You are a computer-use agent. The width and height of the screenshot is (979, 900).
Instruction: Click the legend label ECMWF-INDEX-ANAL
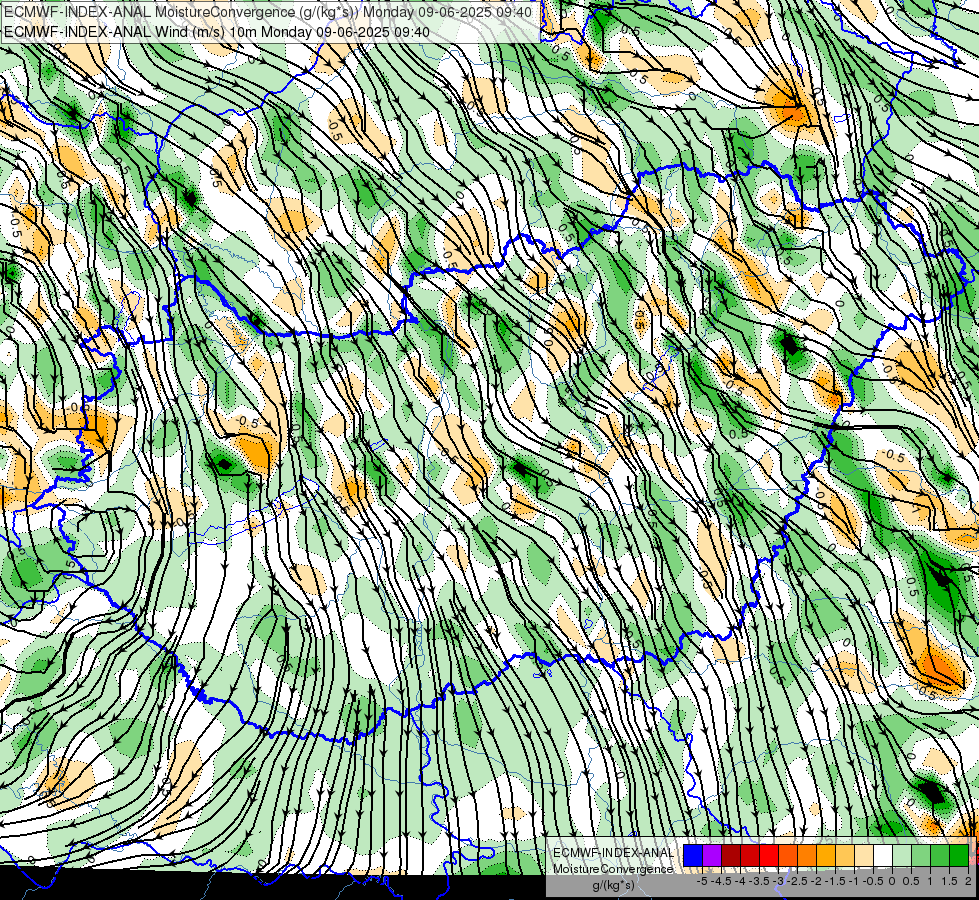point(613,853)
